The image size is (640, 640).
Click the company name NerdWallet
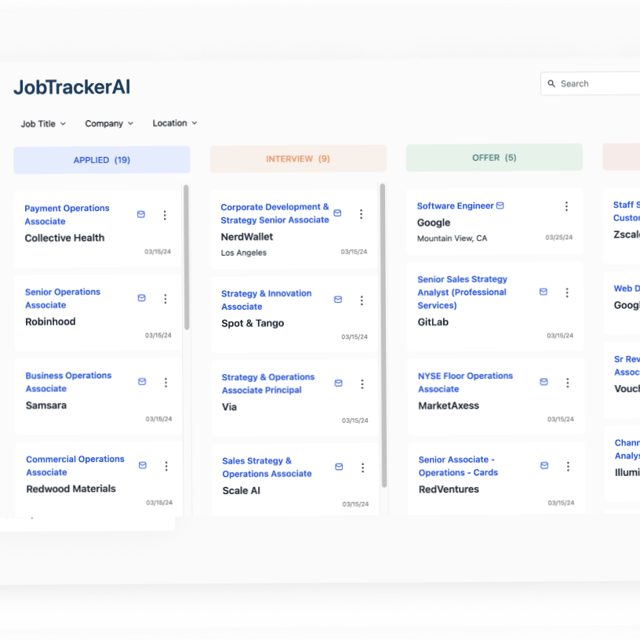[x=247, y=237]
